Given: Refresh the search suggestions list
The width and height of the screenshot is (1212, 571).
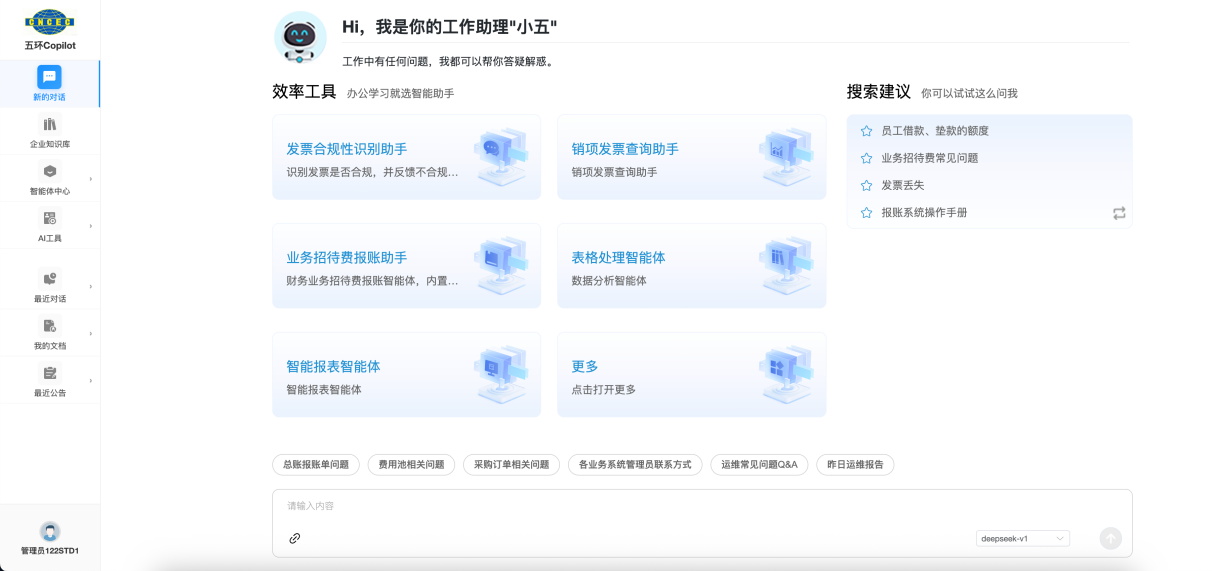Looking at the screenshot, I should point(1119,213).
